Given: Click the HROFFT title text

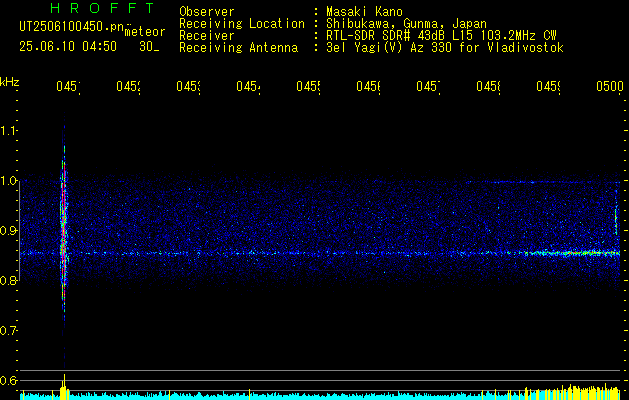Looking at the screenshot, I should click(x=103, y=8).
